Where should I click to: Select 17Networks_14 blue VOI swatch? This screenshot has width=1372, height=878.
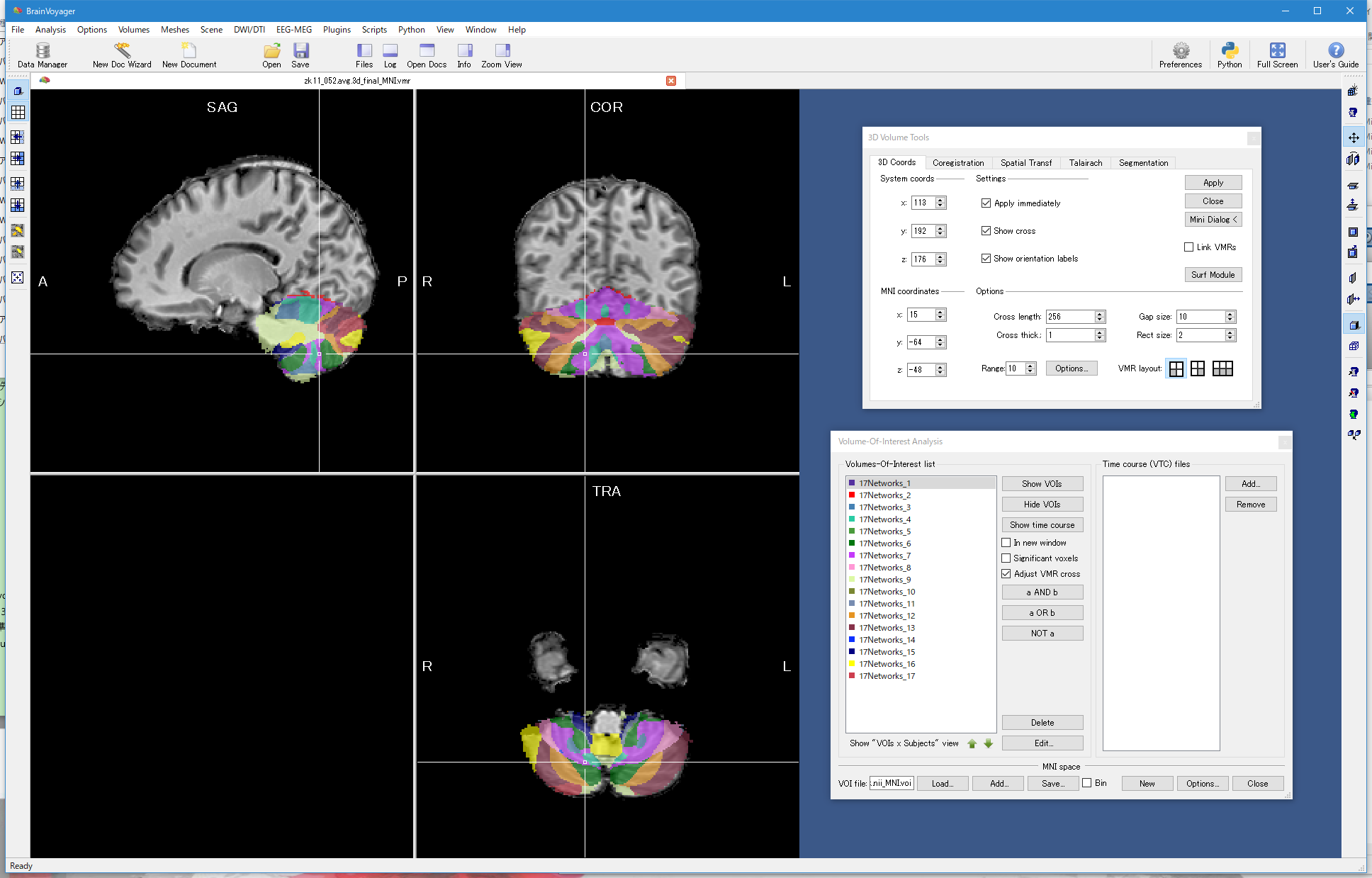(852, 640)
